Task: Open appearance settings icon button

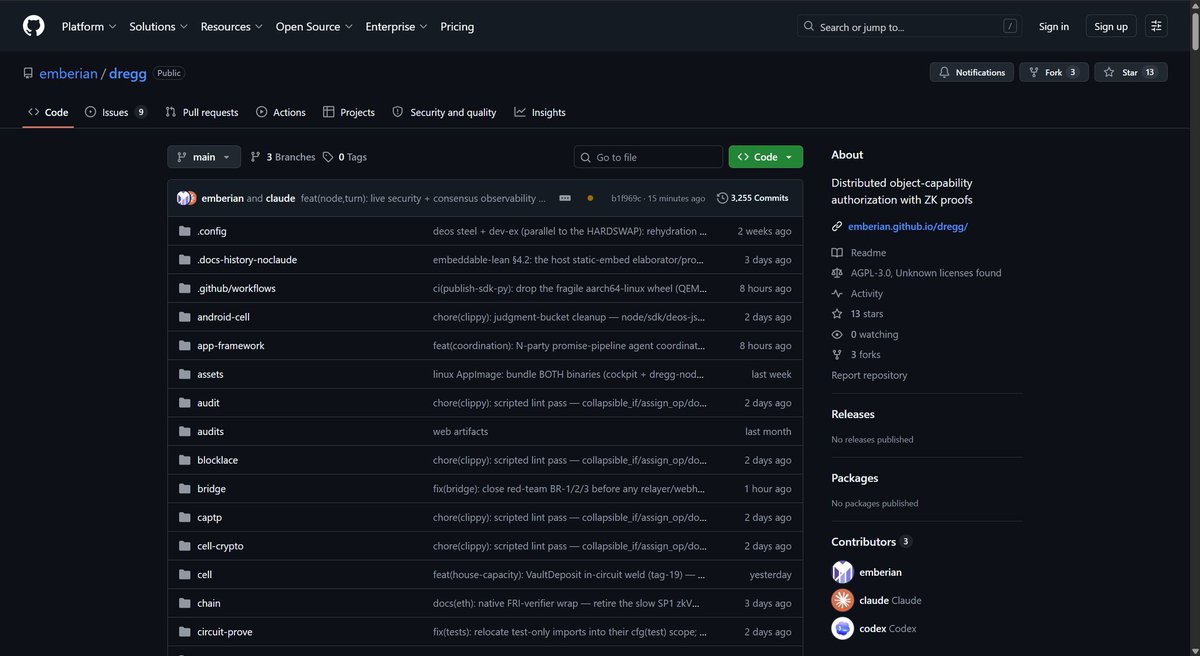Action: click(x=1156, y=27)
